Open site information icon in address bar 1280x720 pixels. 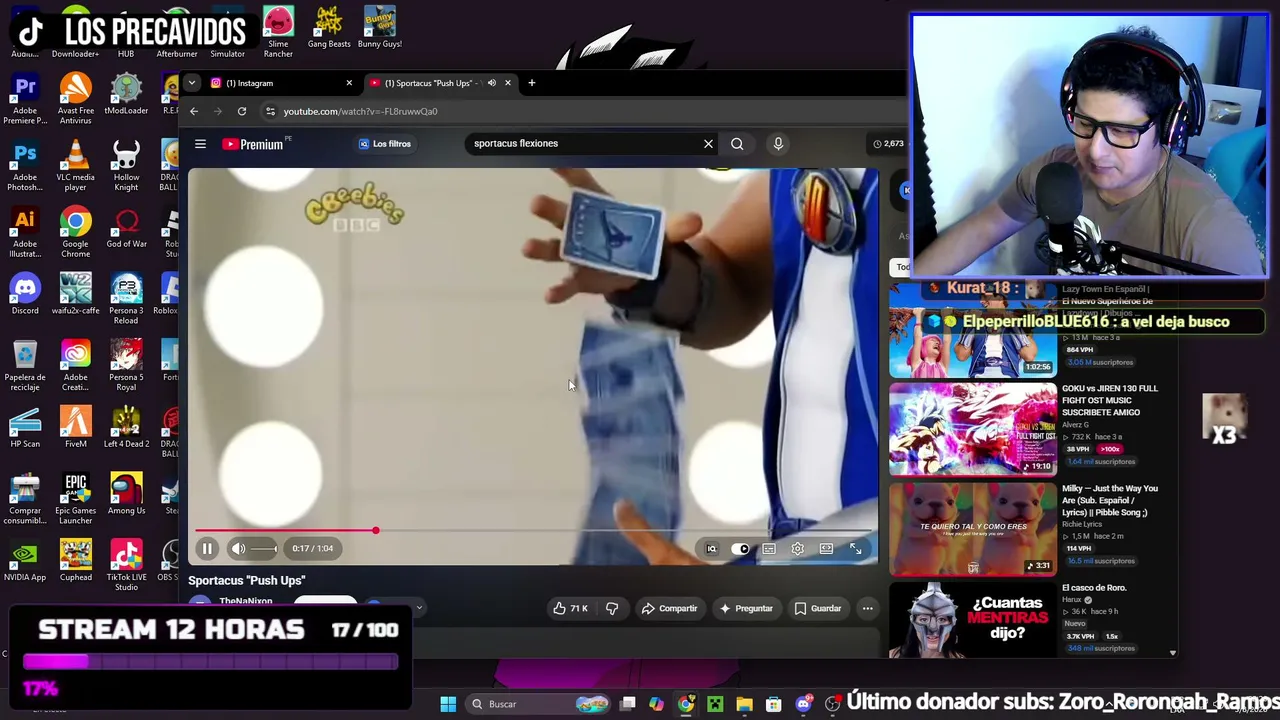[x=270, y=111]
